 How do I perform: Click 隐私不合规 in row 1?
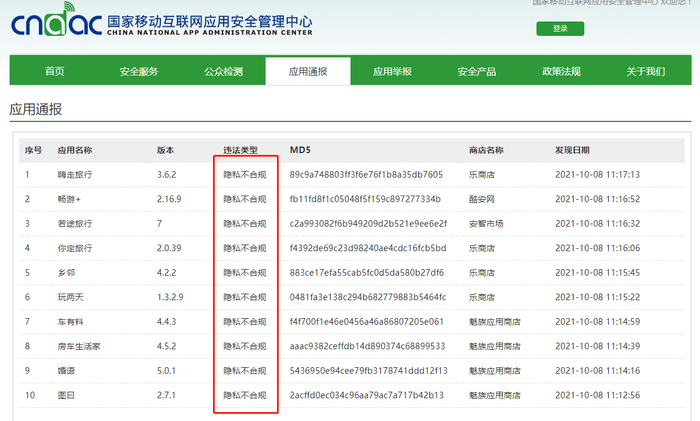pyautogui.click(x=245, y=175)
